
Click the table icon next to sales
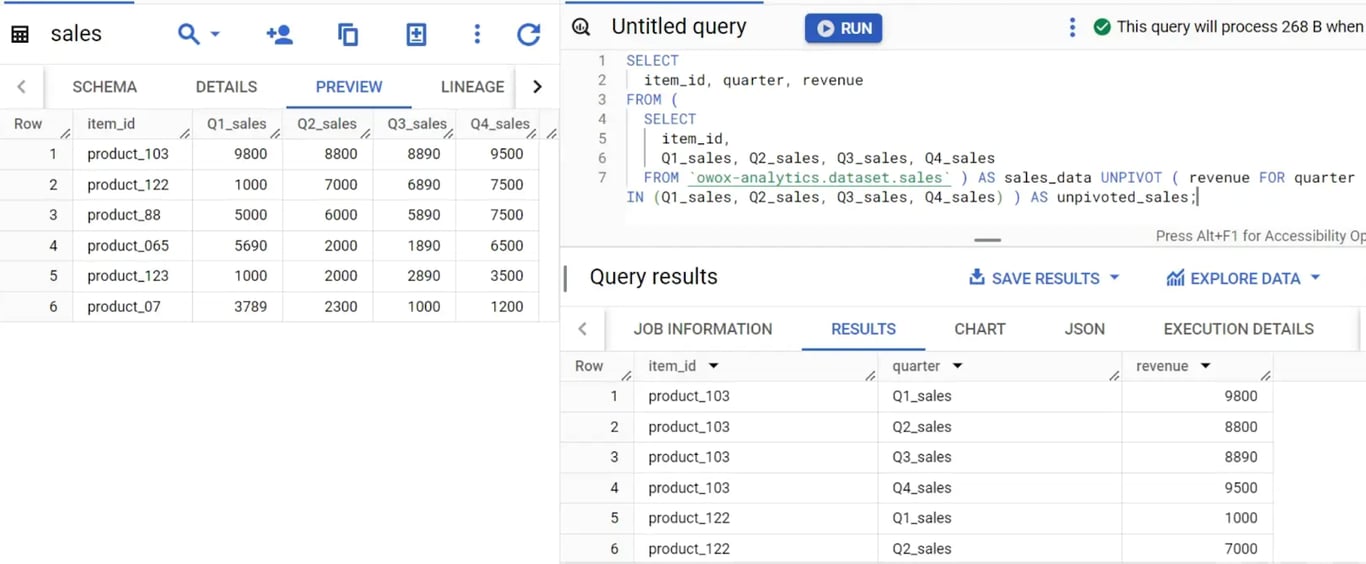[20, 34]
